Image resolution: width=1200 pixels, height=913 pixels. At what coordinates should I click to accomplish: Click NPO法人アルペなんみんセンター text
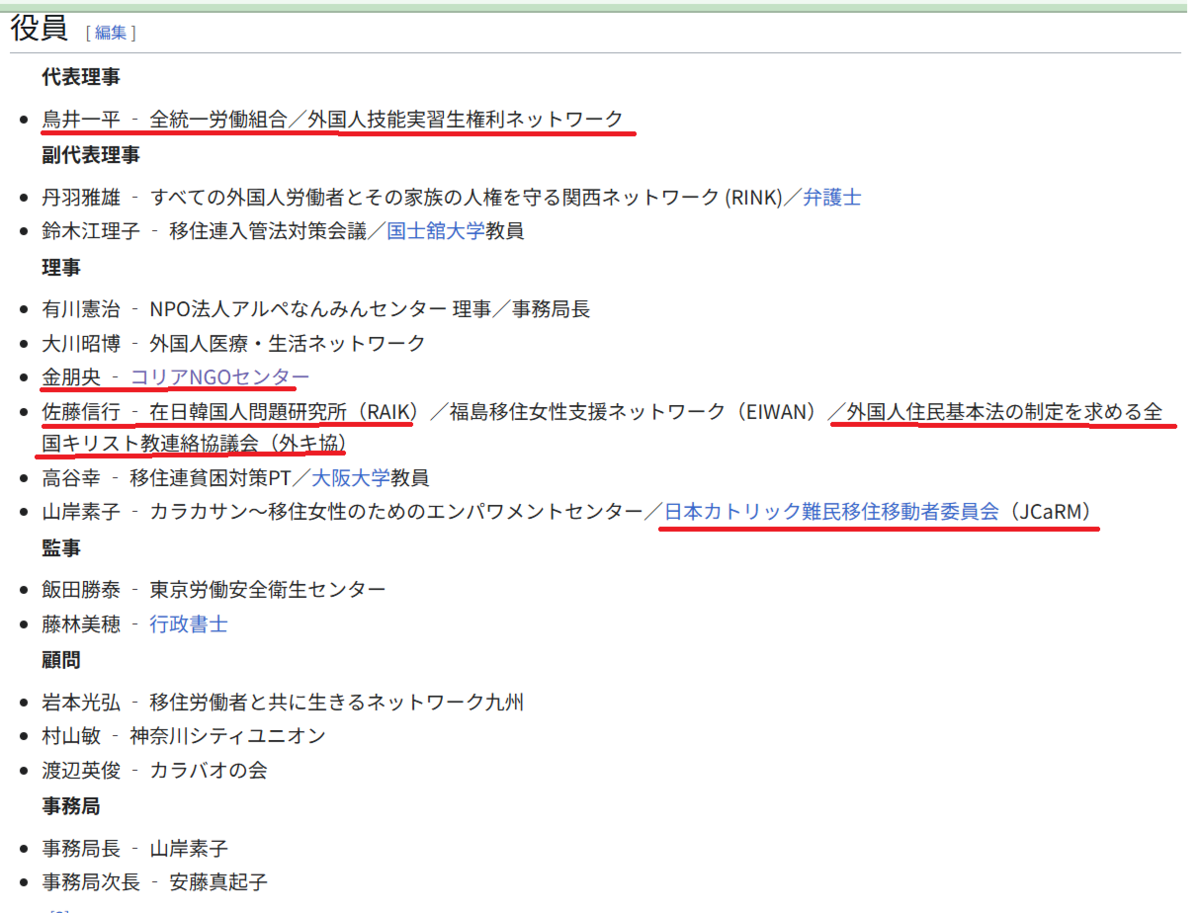tap(297, 309)
